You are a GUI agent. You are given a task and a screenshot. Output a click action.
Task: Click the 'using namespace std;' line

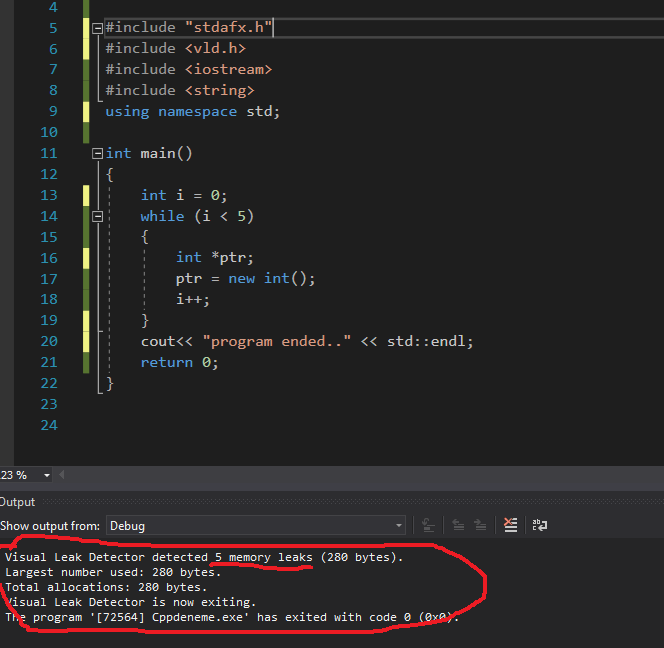192,111
